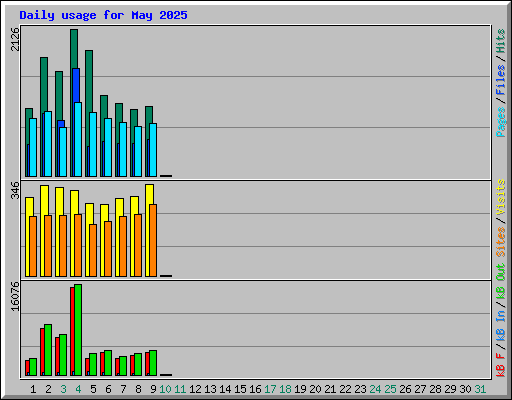Click the Sites legend label
Screen dimensions: 512x400
point(500,242)
